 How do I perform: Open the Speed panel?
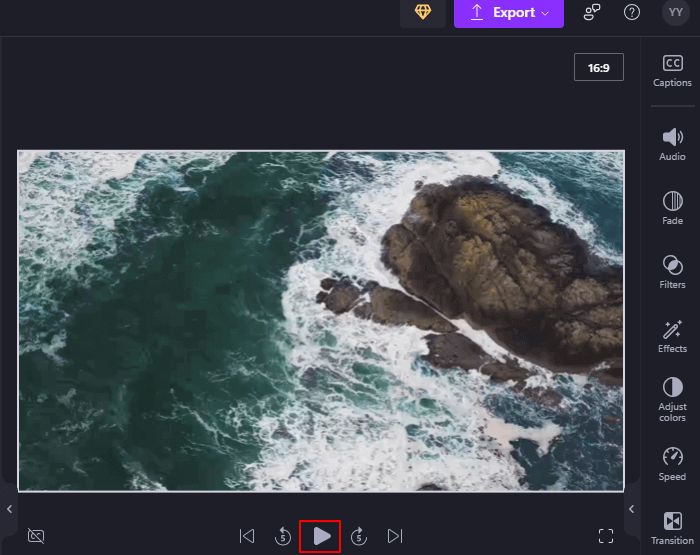click(672, 464)
